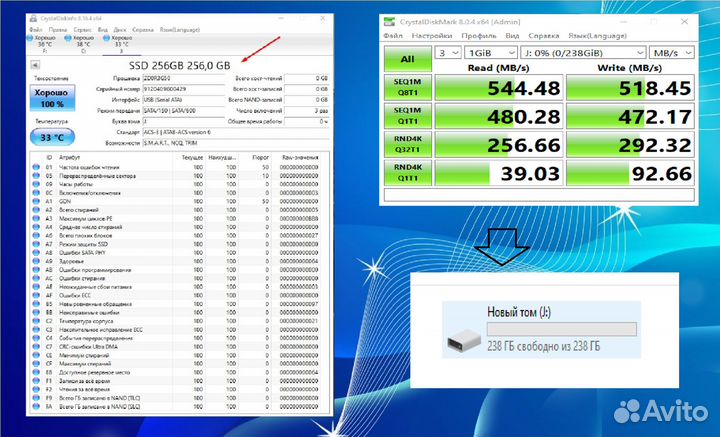
Task: Open the Настройки menu in CrystalDiskMark
Action: click(432, 35)
